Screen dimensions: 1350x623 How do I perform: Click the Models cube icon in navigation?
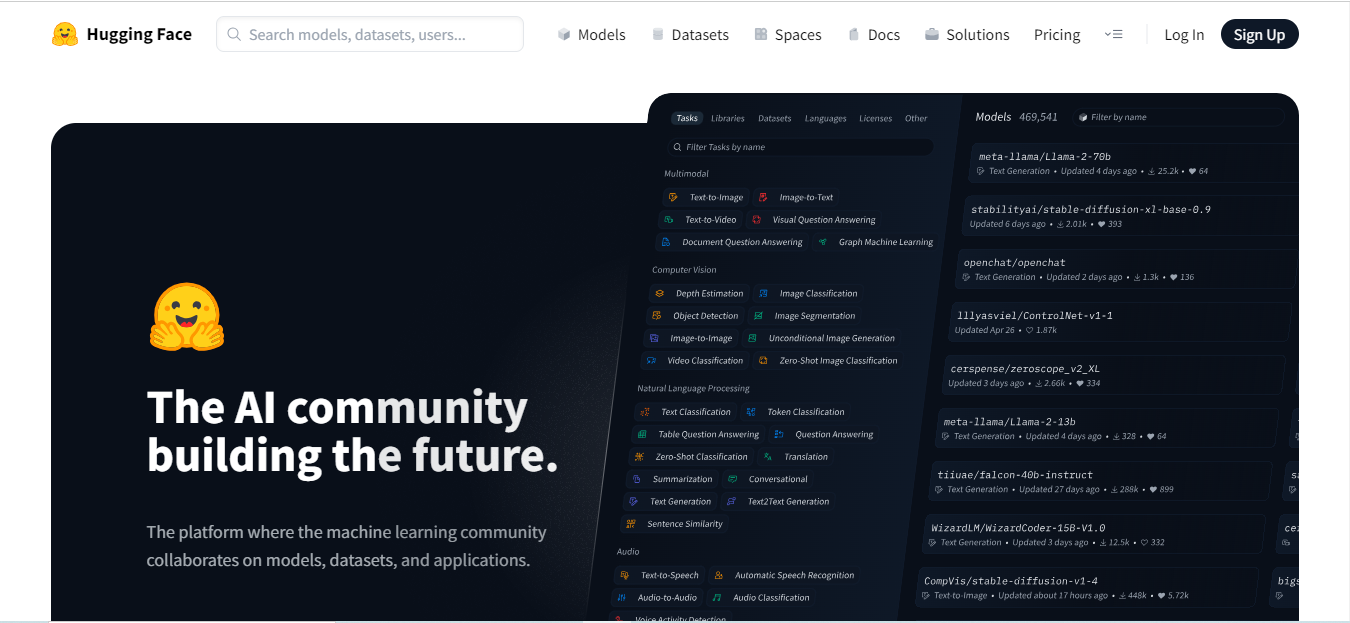click(564, 34)
